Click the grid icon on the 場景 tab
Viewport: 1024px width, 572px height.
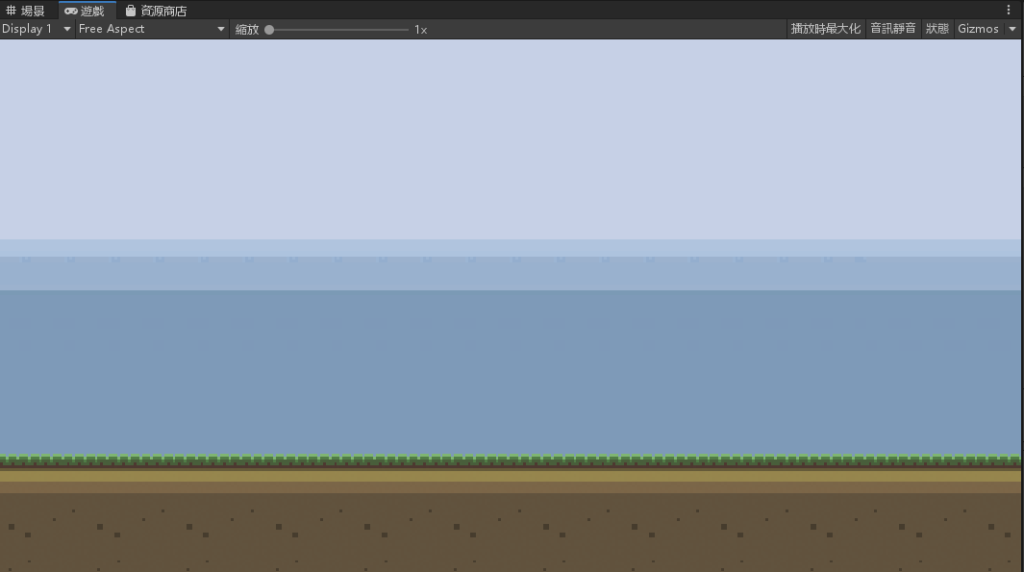coord(11,11)
